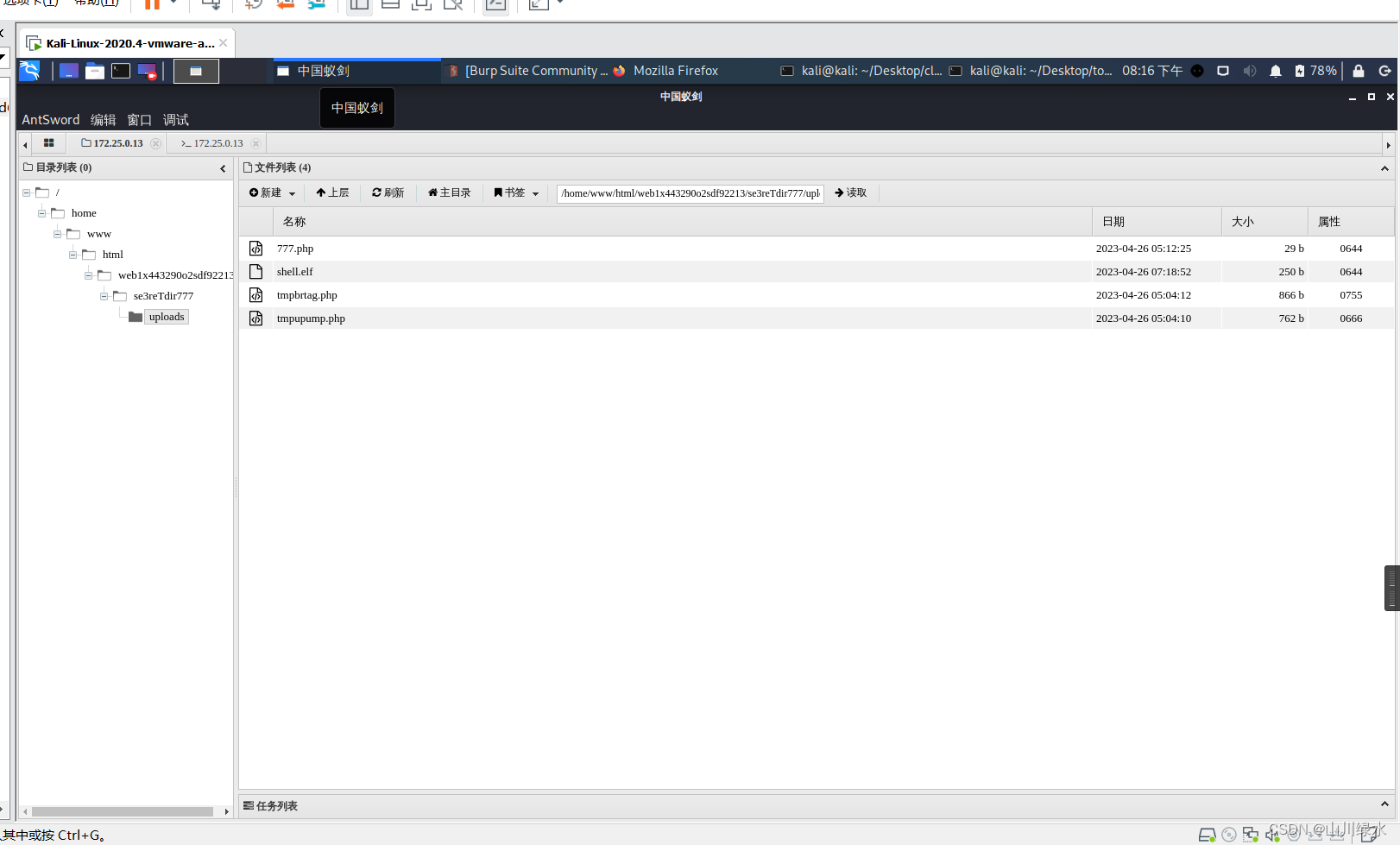This screenshot has width=1400, height=845.
Task: Collapse the 目录列表 directory panel
Action: 223,168
